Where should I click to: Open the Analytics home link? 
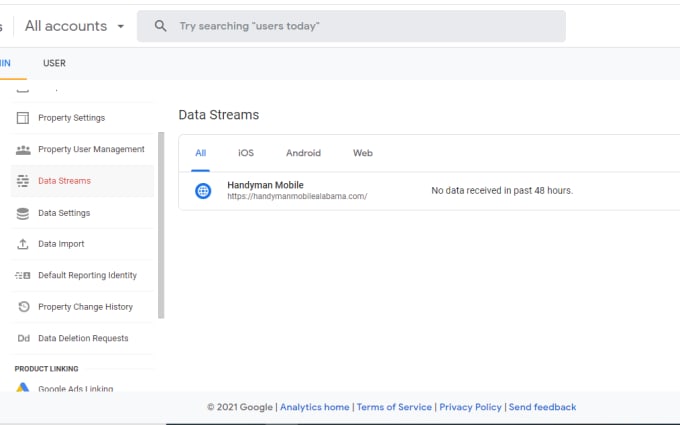tap(314, 407)
